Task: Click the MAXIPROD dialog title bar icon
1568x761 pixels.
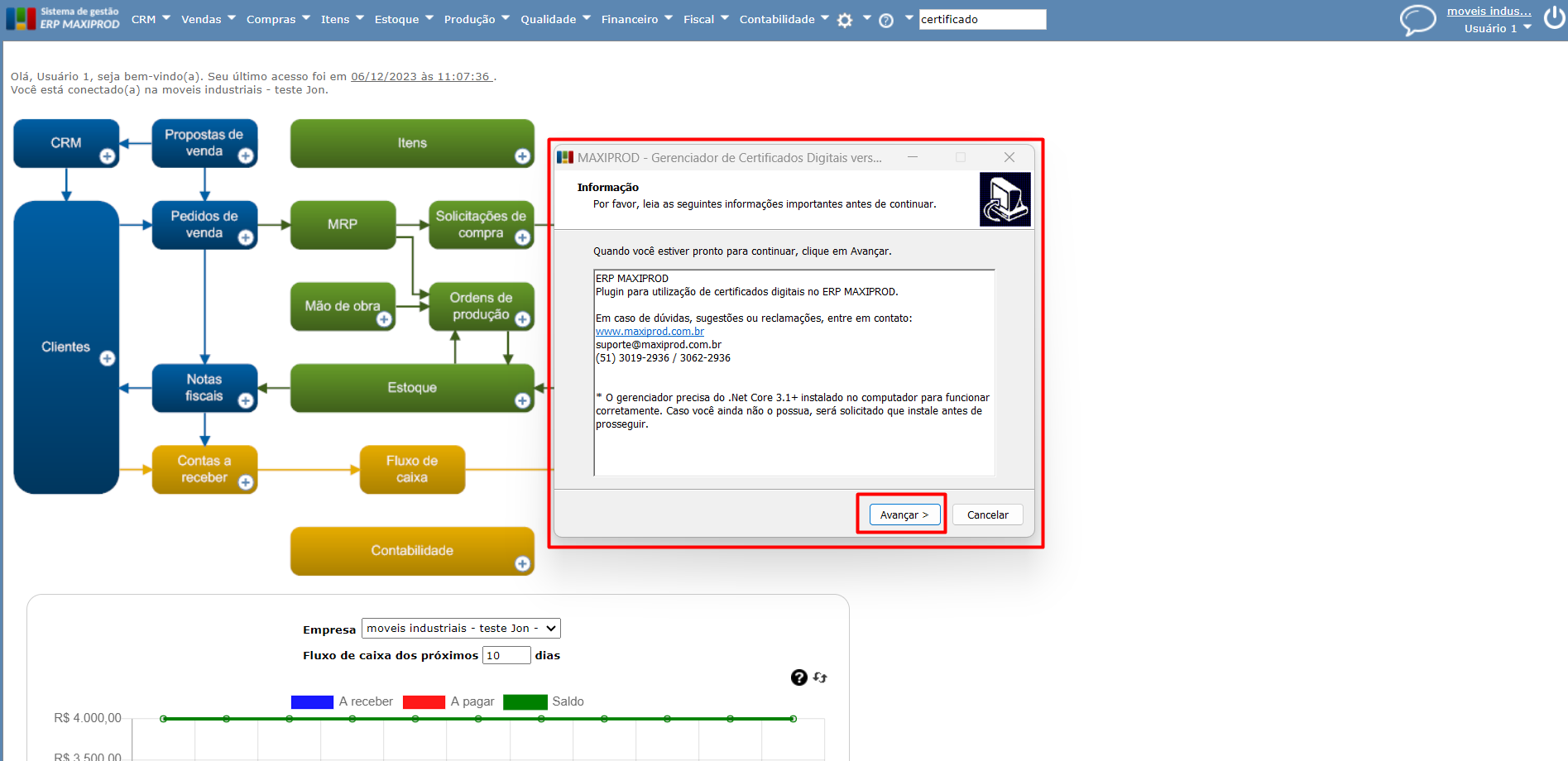Action: 565,157
